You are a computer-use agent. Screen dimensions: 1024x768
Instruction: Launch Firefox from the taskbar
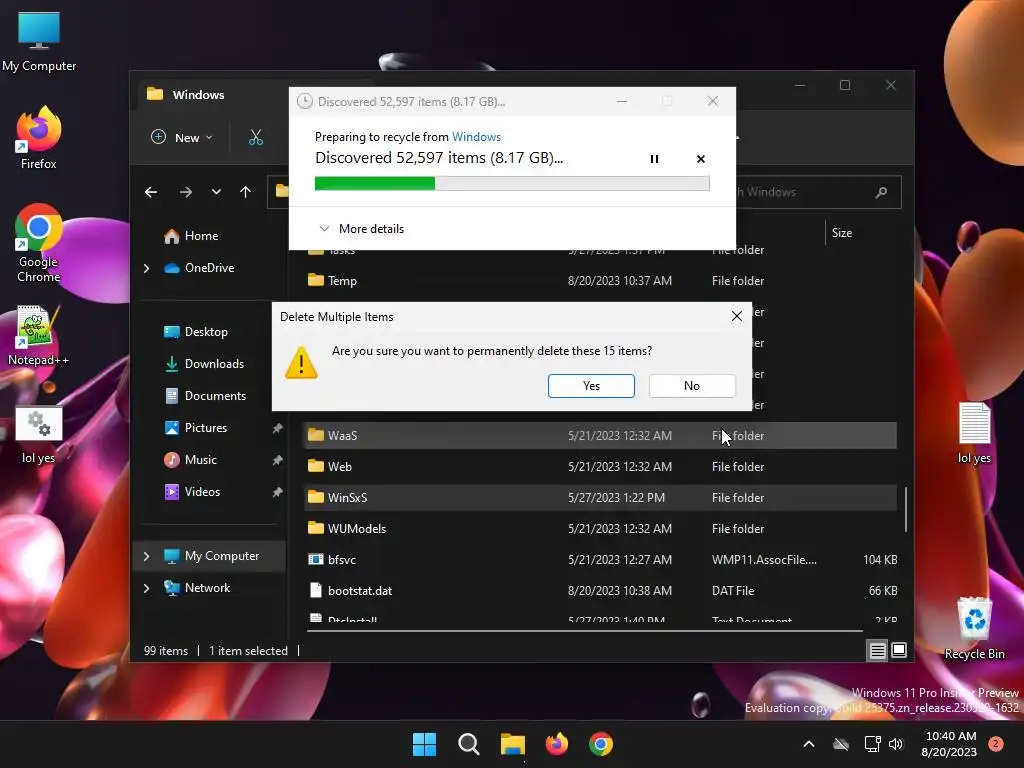(556, 744)
